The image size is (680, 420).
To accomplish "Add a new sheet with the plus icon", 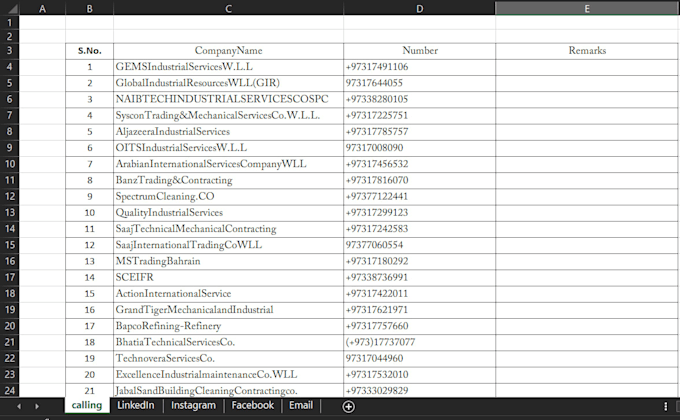I will pos(348,407).
